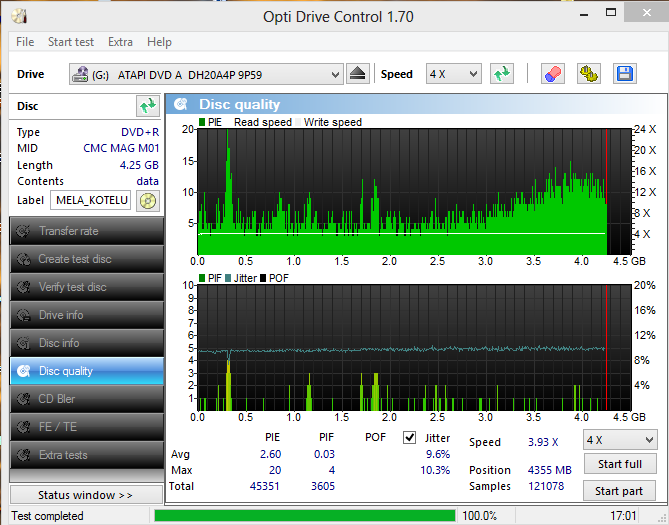Screen dimensions: 669x525
Task: Click the Test completed status text
Action: [47, 516]
